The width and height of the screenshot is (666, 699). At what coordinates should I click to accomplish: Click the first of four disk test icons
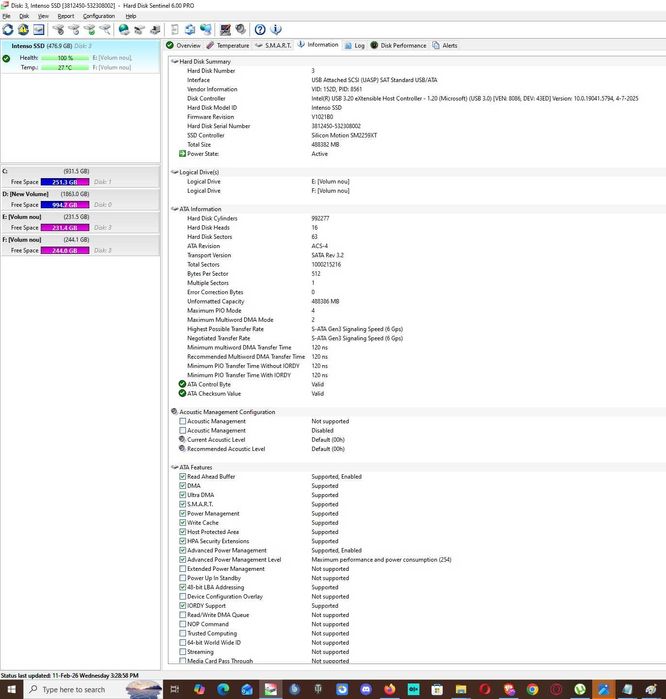pos(58,30)
